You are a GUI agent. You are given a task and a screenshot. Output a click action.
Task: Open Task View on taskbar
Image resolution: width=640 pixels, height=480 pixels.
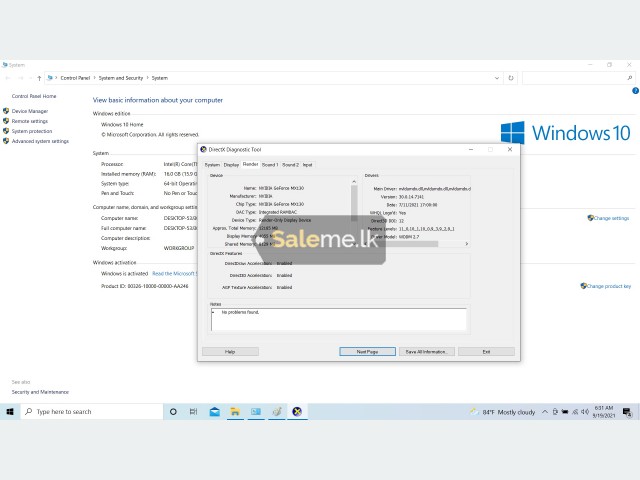click(x=193, y=412)
